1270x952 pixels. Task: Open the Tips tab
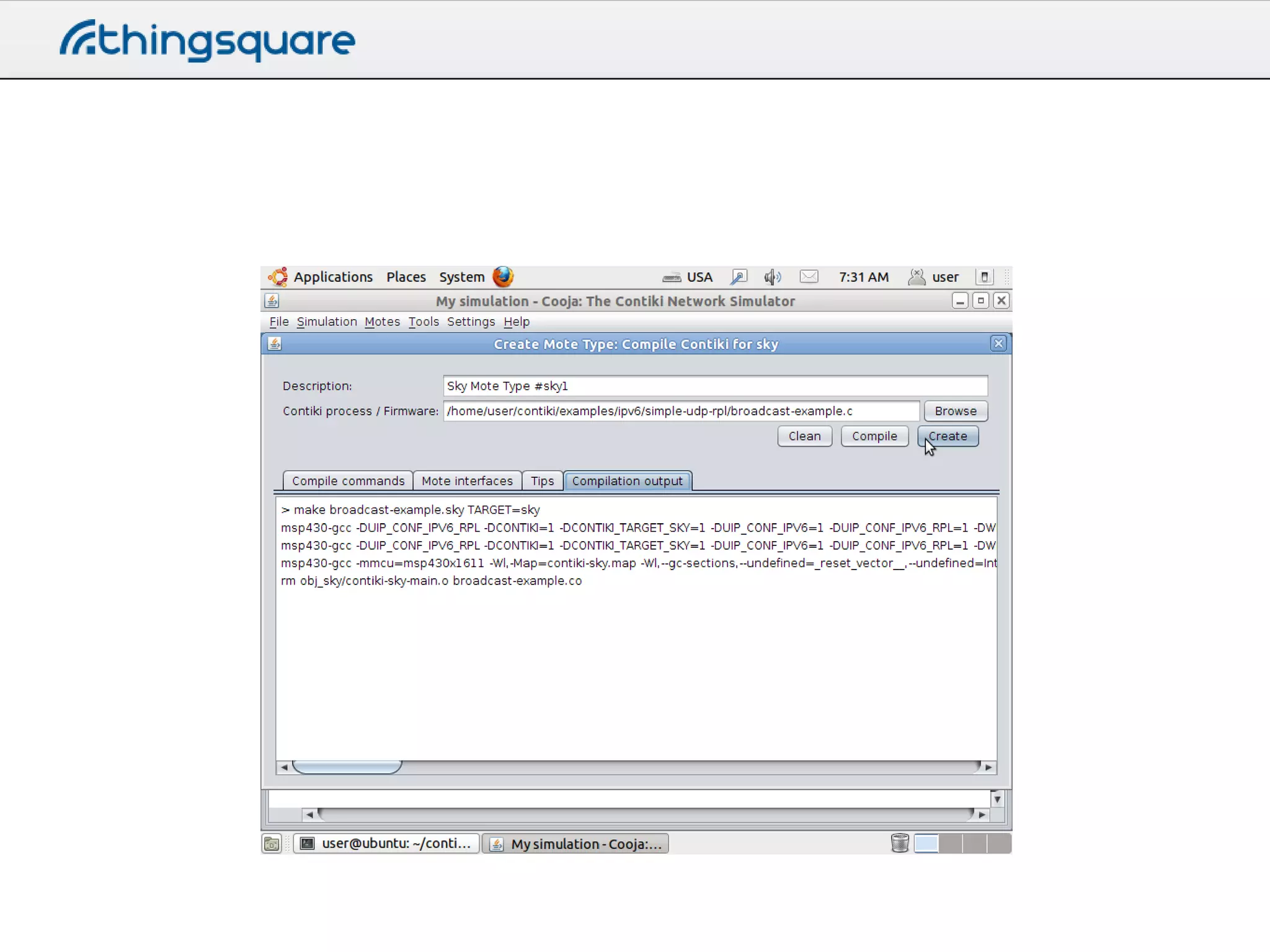542,481
